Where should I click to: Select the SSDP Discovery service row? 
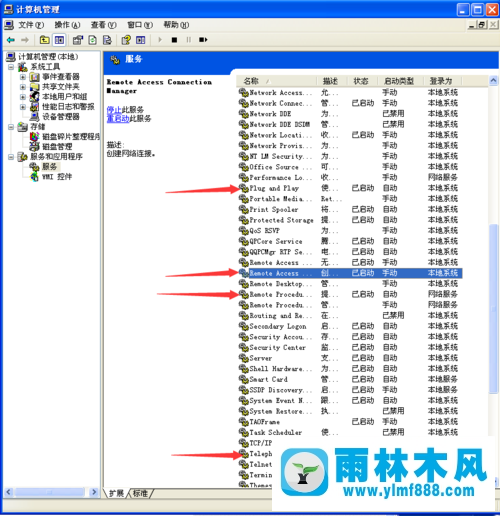tap(350, 390)
